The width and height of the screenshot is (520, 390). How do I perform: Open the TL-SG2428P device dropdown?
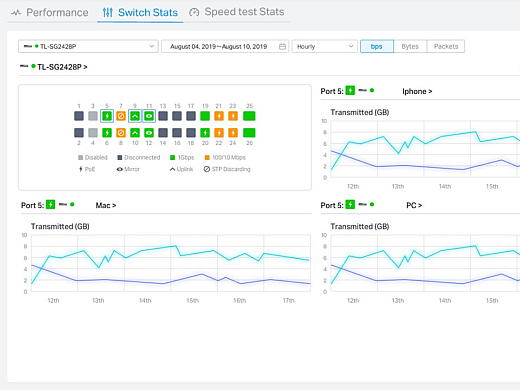pyautogui.click(x=88, y=46)
